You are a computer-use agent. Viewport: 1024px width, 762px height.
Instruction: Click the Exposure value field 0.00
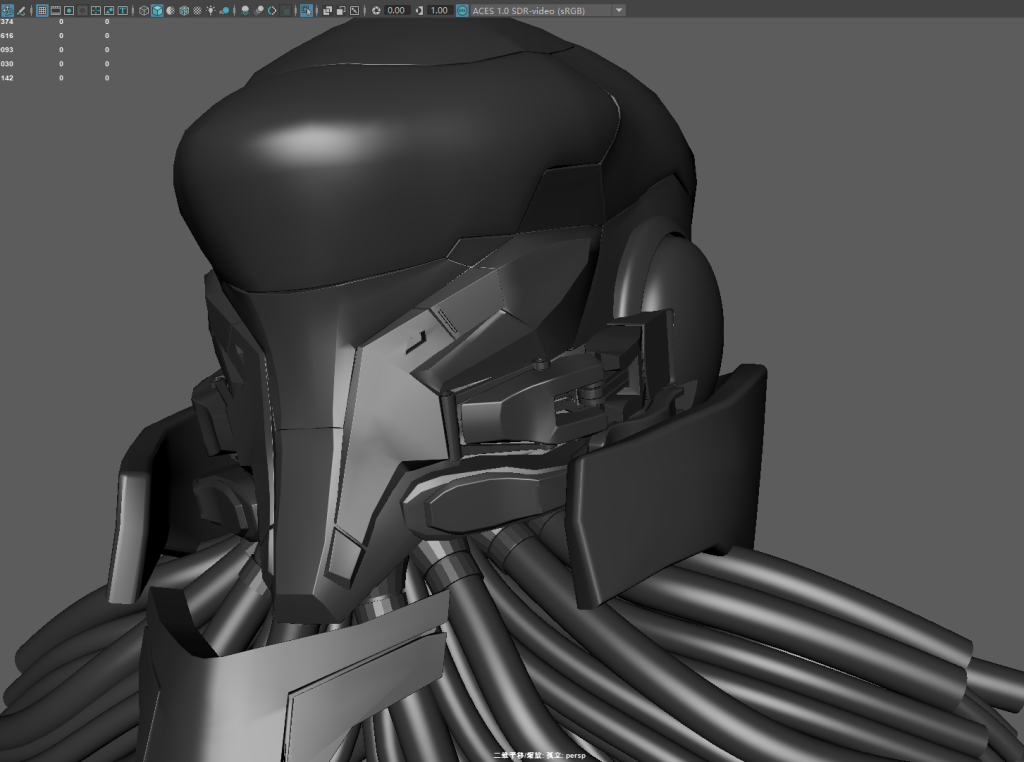tap(396, 10)
